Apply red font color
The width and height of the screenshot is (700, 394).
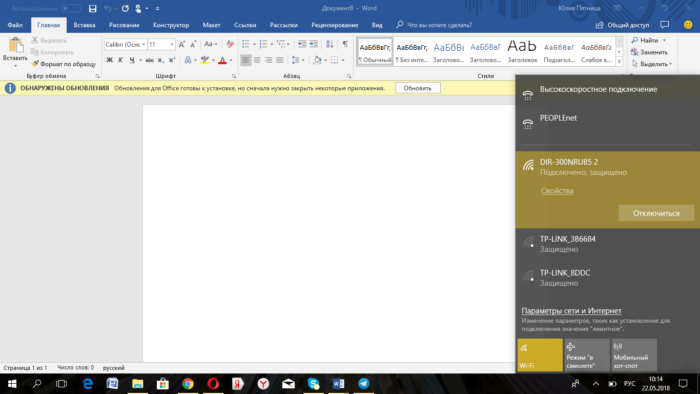pos(222,60)
